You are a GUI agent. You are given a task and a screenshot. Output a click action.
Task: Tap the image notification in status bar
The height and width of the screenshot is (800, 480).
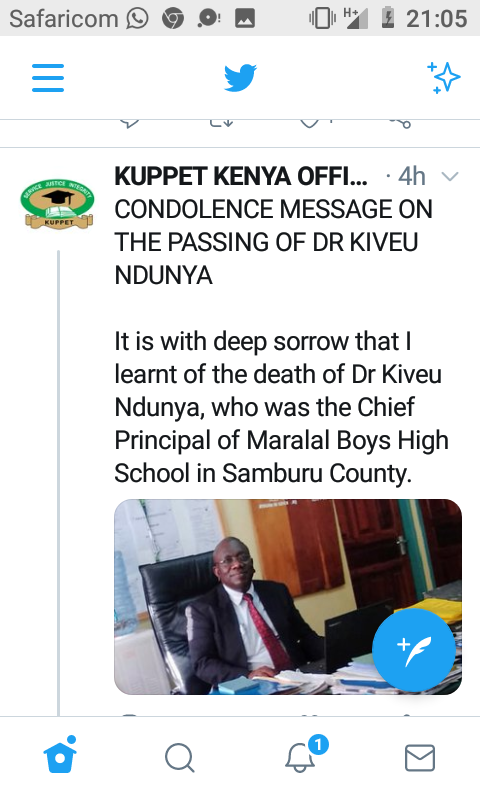pos(245,19)
